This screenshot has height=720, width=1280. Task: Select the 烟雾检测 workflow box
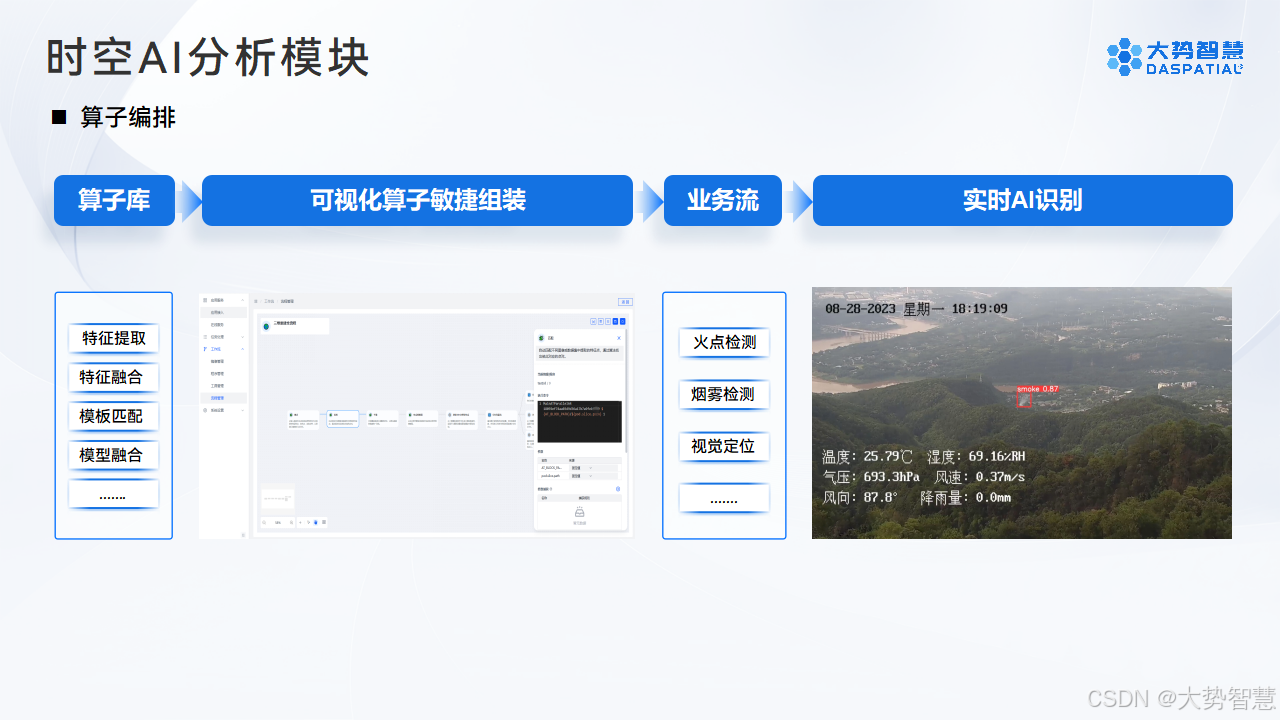pos(724,394)
